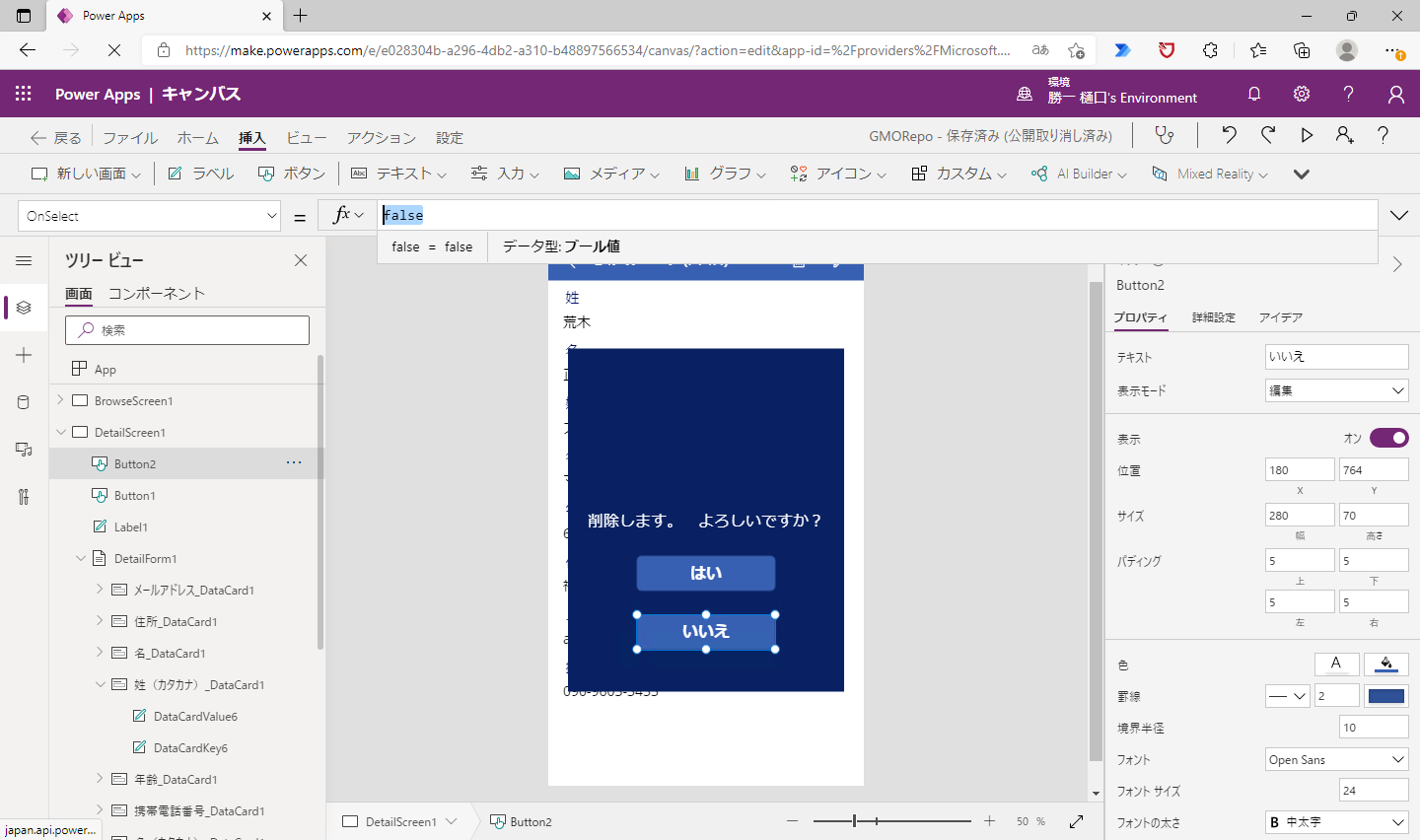Share the app with person icon
The image size is (1420, 840).
point(1345,135)
